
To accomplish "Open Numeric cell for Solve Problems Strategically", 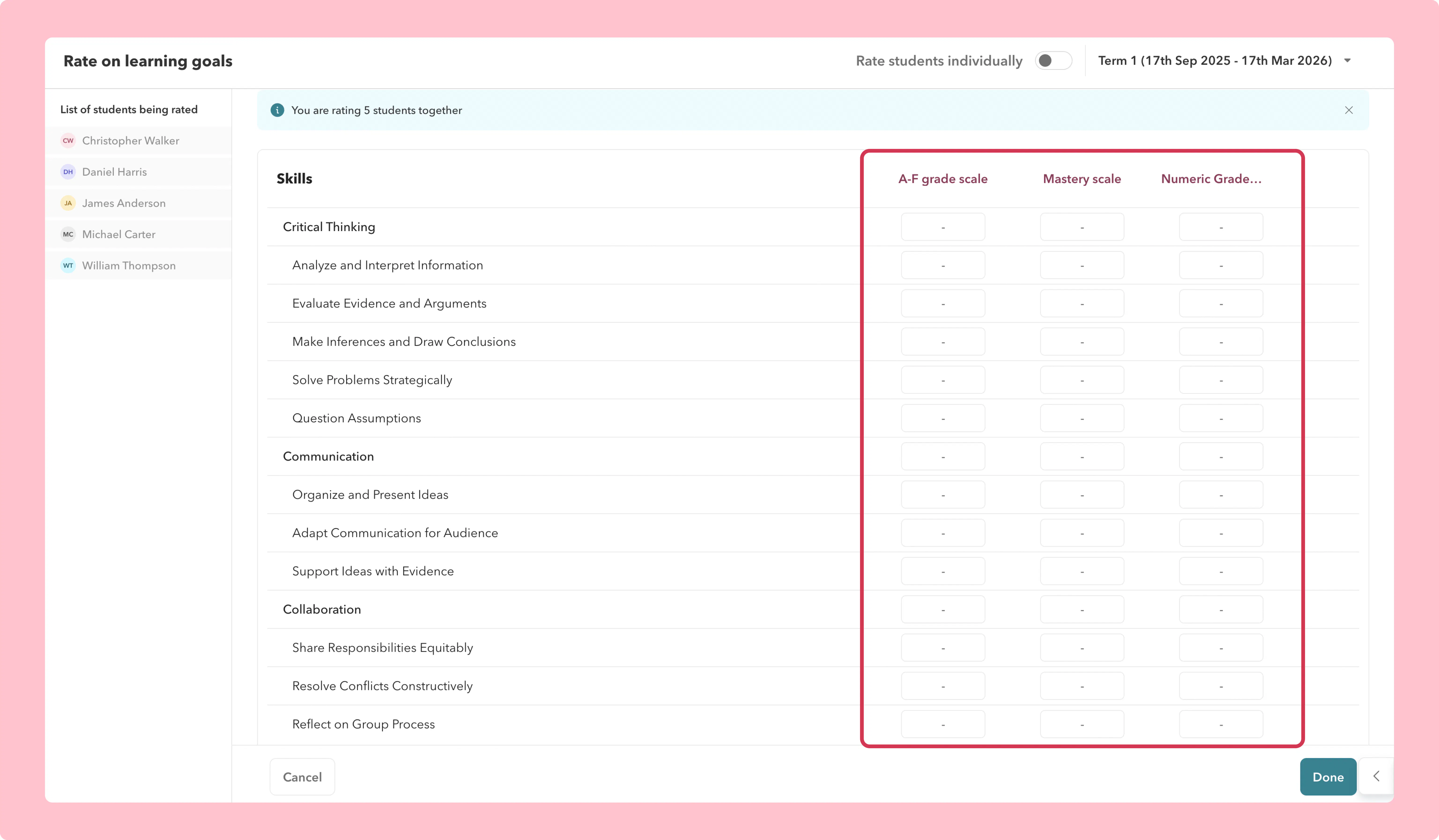I will (1221, 380).
